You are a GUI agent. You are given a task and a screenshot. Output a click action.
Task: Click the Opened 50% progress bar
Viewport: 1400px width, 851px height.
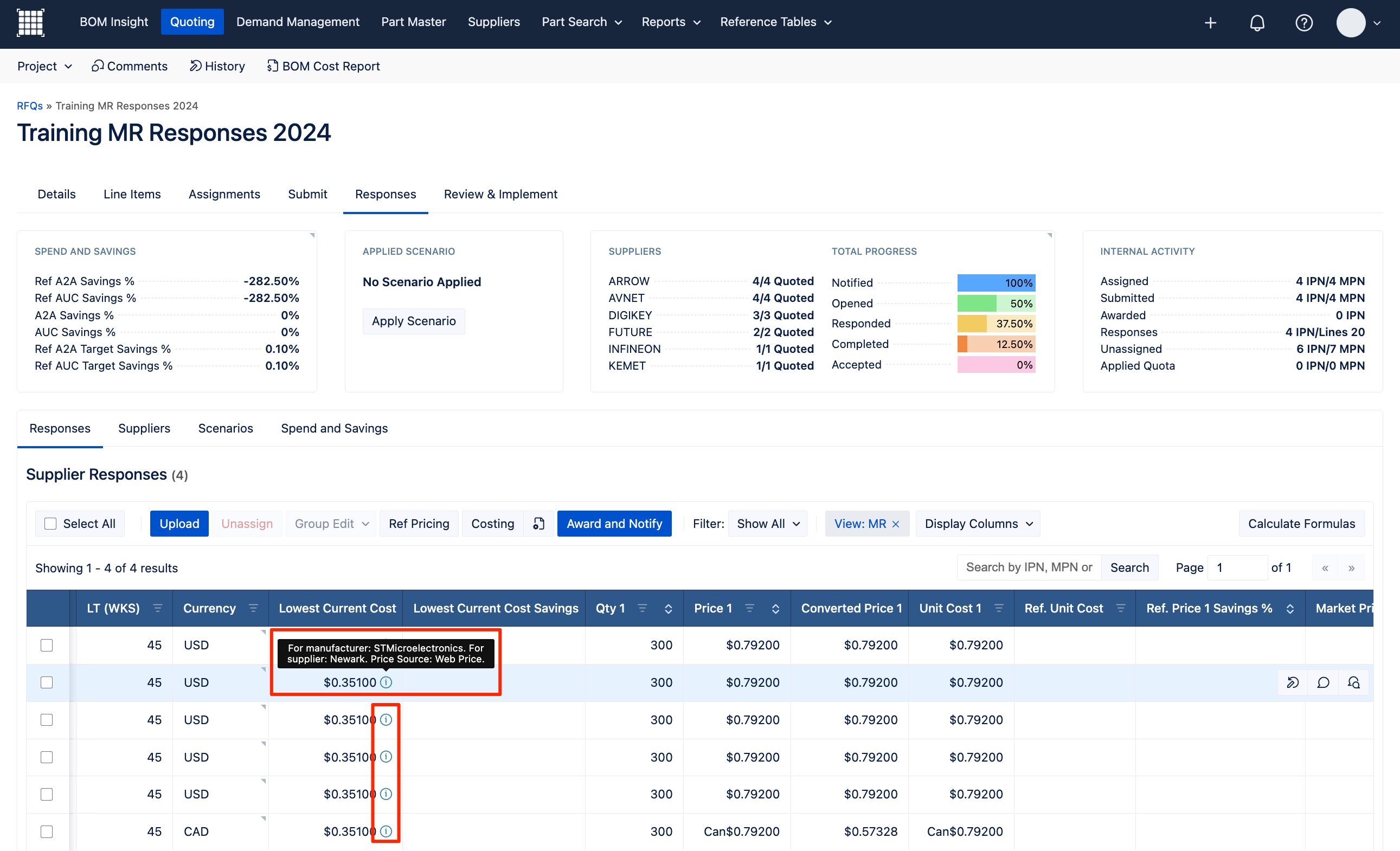996,304
